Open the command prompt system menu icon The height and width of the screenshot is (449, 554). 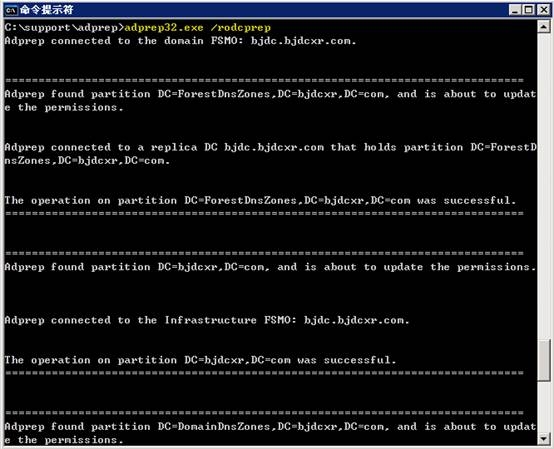(11, 10)
